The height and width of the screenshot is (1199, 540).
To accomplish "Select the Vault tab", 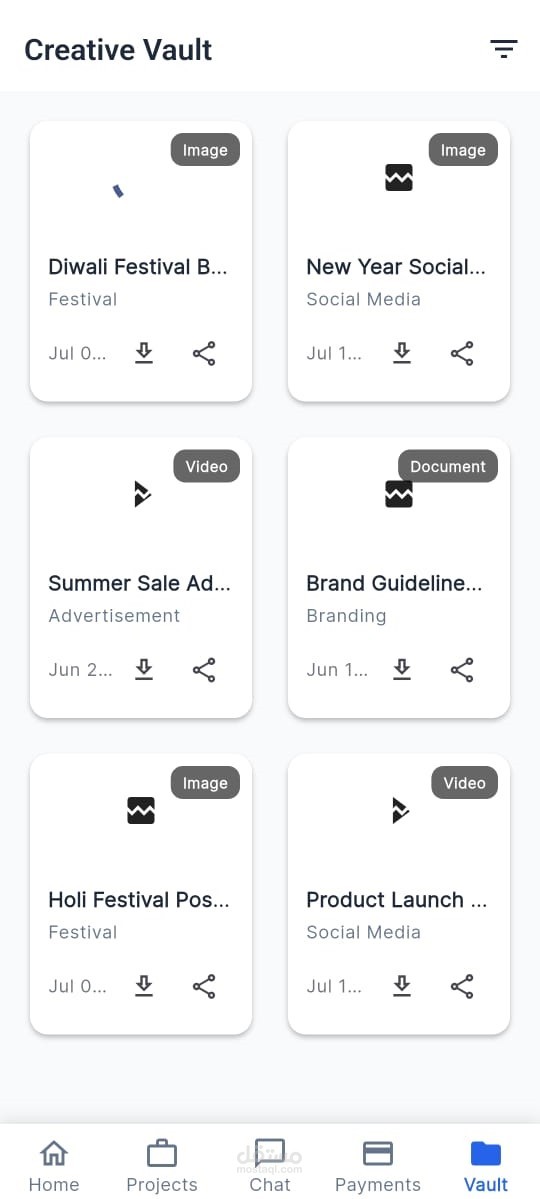I will 486,1165.
